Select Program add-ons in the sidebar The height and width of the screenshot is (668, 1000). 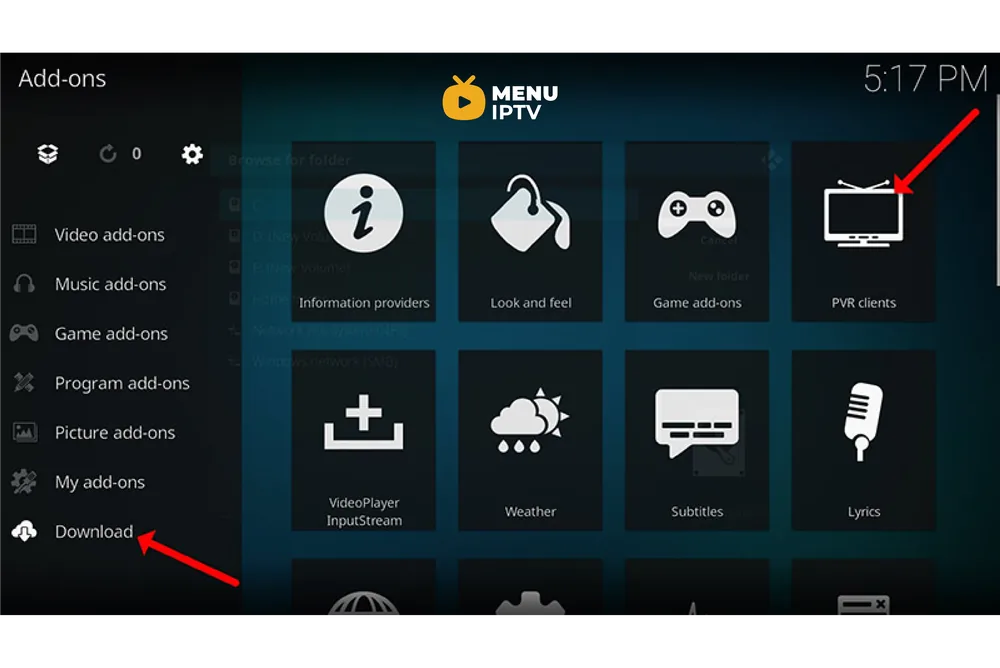pyautogui.click(x=122, y=383)
